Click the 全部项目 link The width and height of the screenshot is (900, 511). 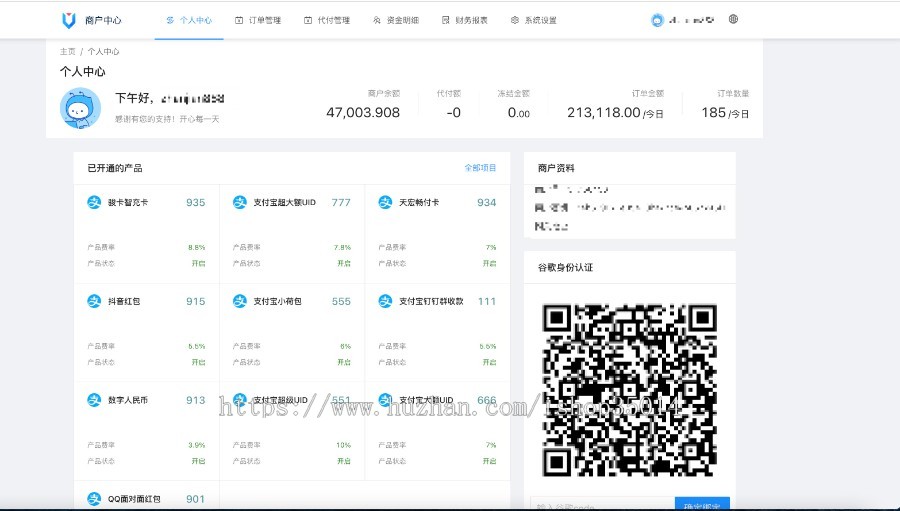480,168
